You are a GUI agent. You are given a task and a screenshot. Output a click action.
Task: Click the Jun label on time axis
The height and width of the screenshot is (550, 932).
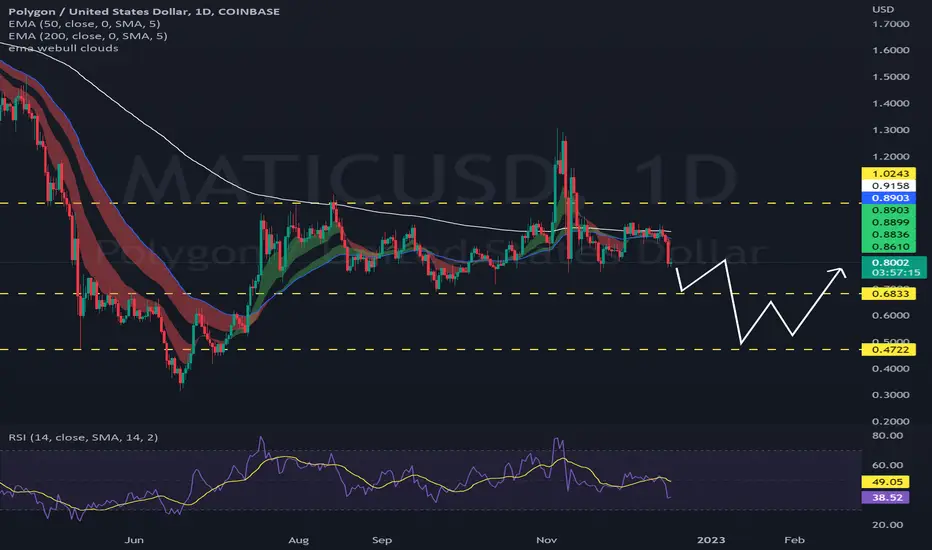pyautogui.click(x=134, y=540)
